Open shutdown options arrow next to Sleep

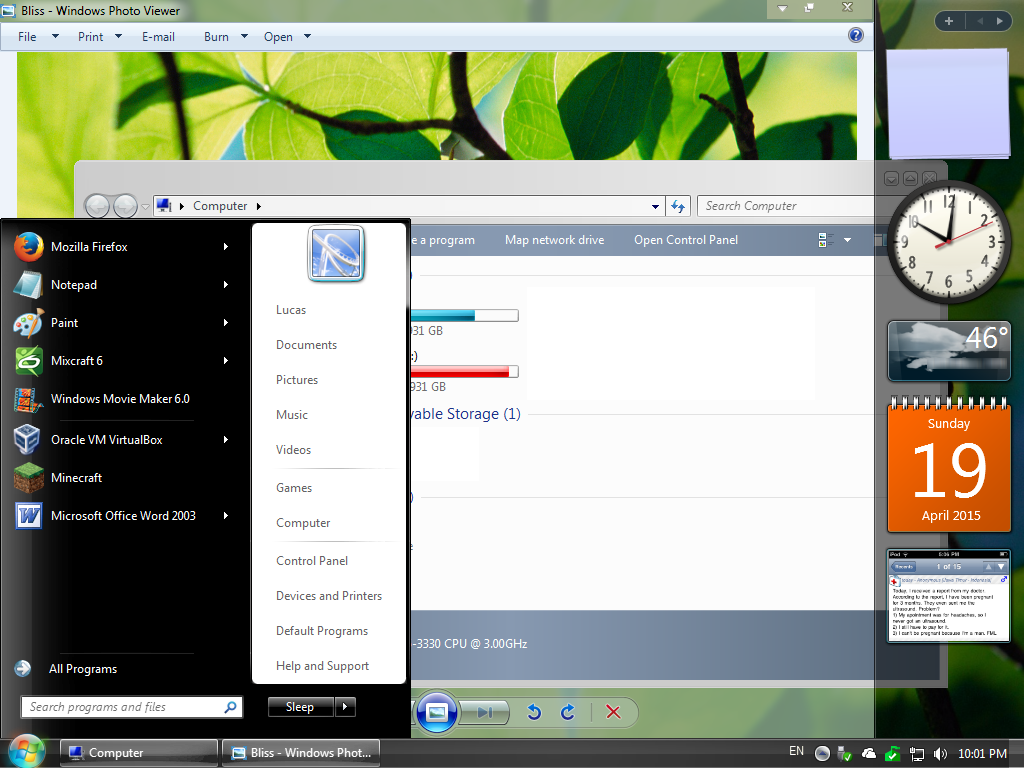345,707
